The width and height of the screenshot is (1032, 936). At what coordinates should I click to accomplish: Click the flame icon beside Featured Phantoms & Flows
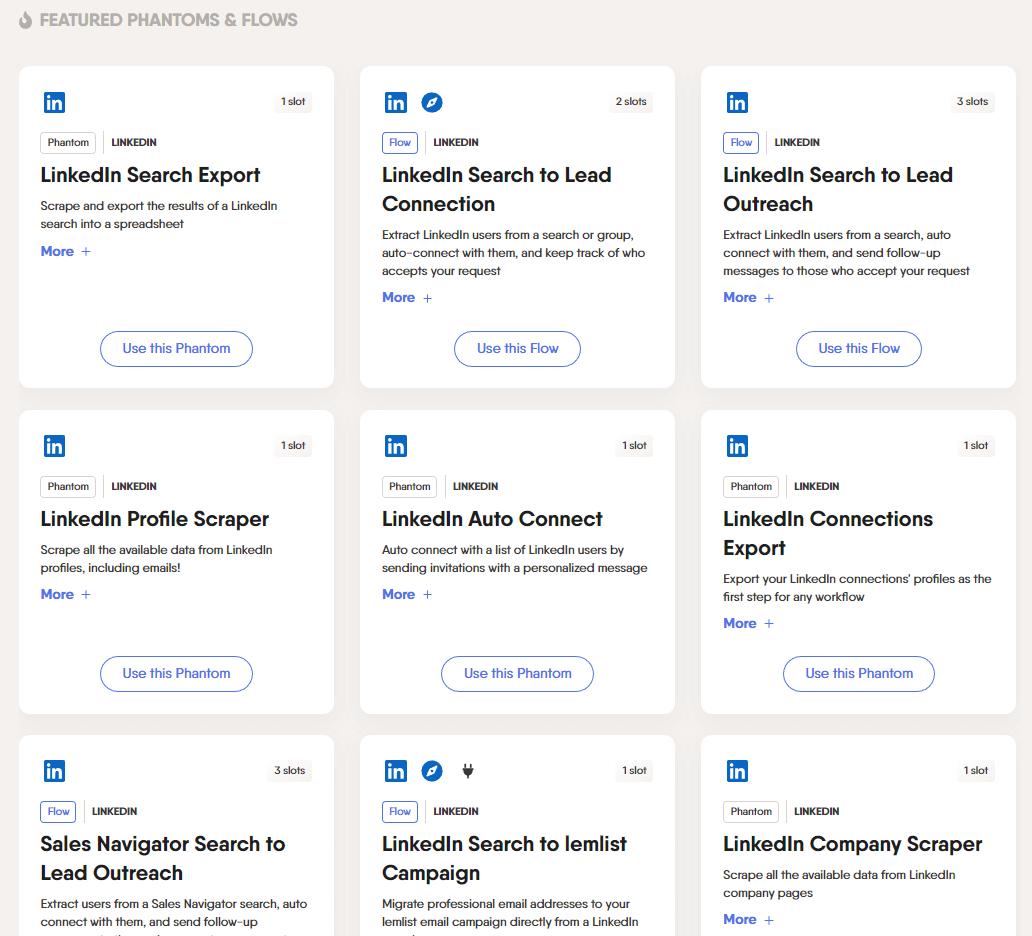25,20
